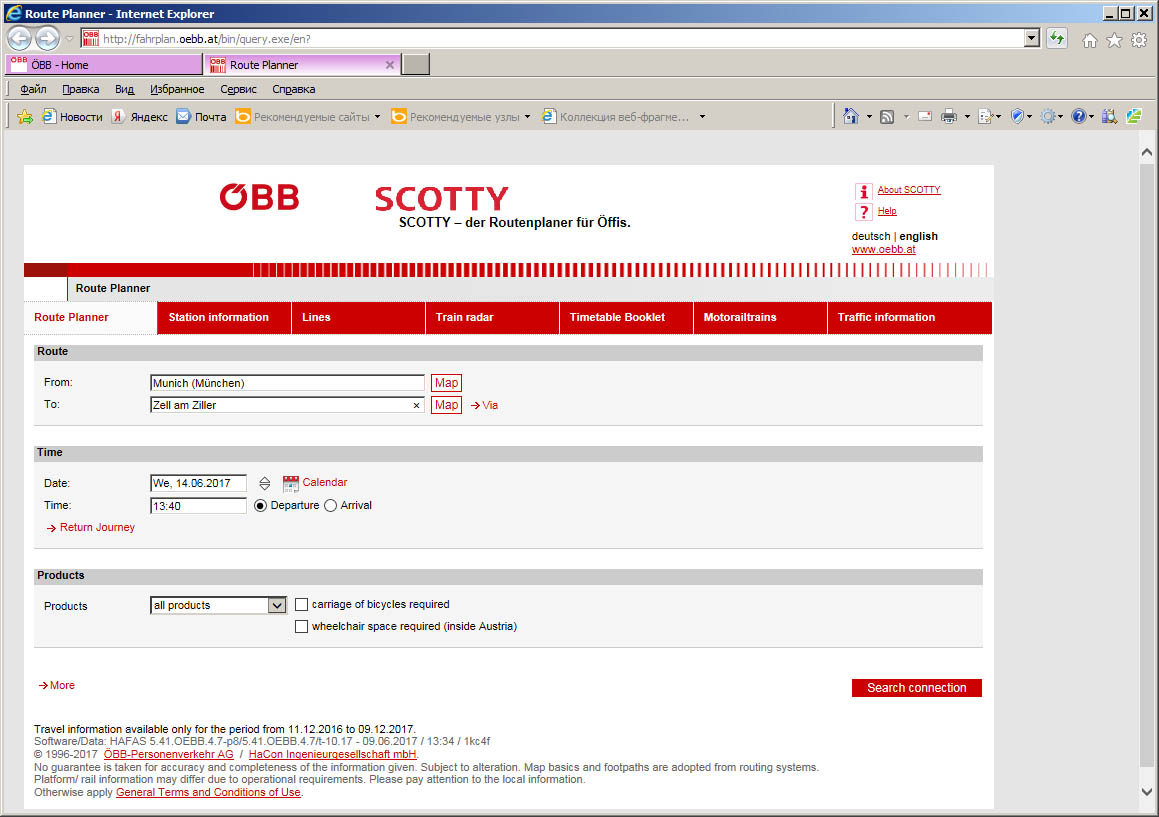Enable wheelchair space required checkbox
The height and width of the screenshot is (817, 1159).
click(x=302, y=627)
